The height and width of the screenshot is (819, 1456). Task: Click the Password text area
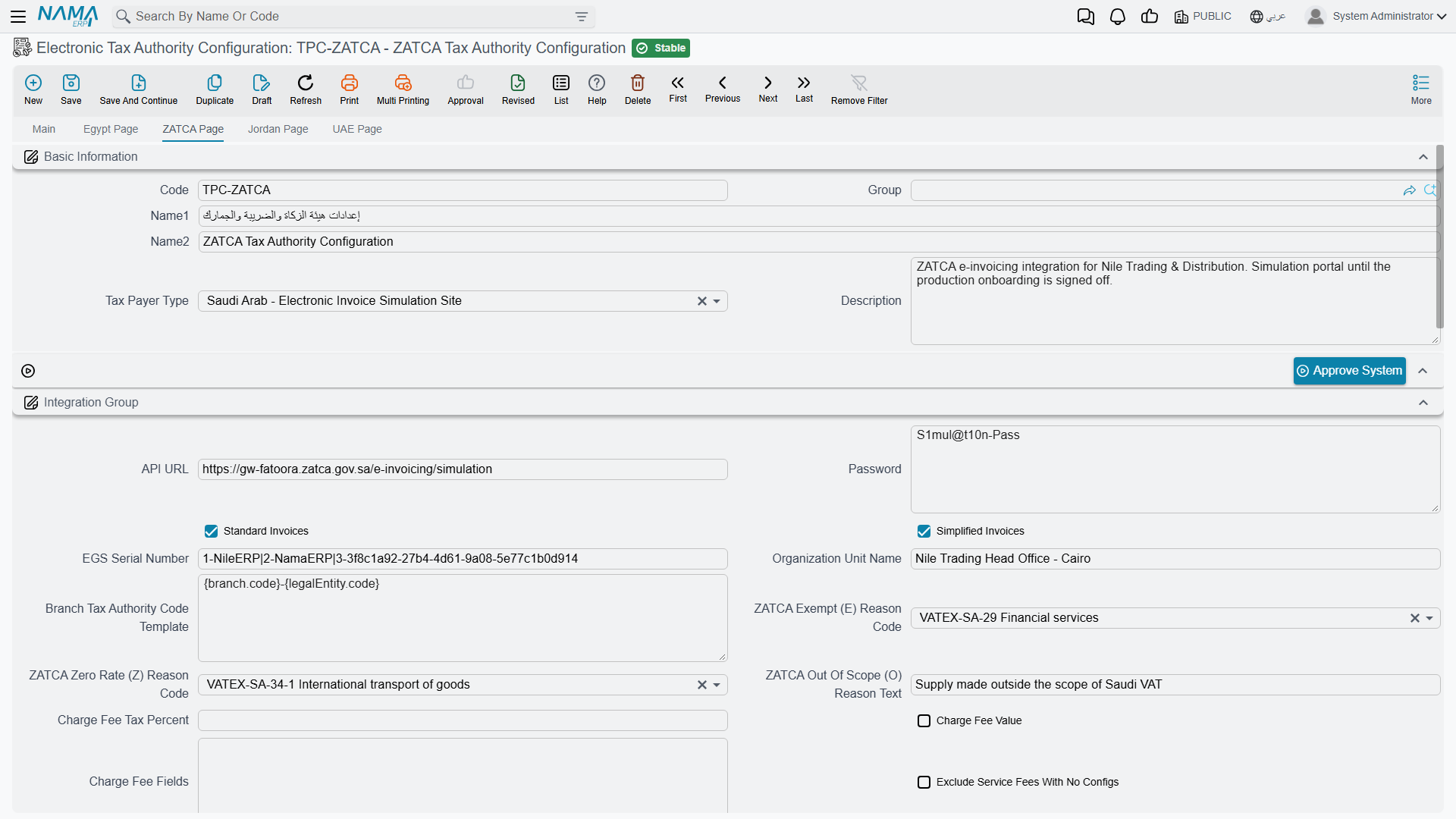point(1175,469)
